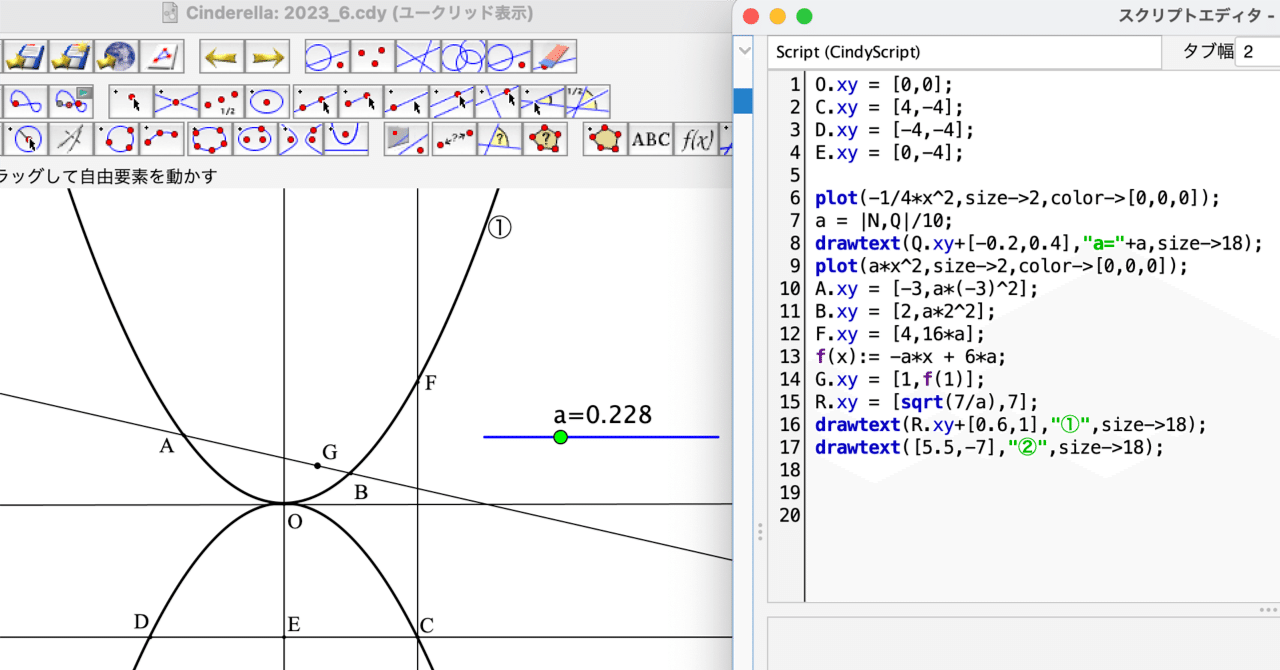Choose the measure distance tool

(453, 138)
